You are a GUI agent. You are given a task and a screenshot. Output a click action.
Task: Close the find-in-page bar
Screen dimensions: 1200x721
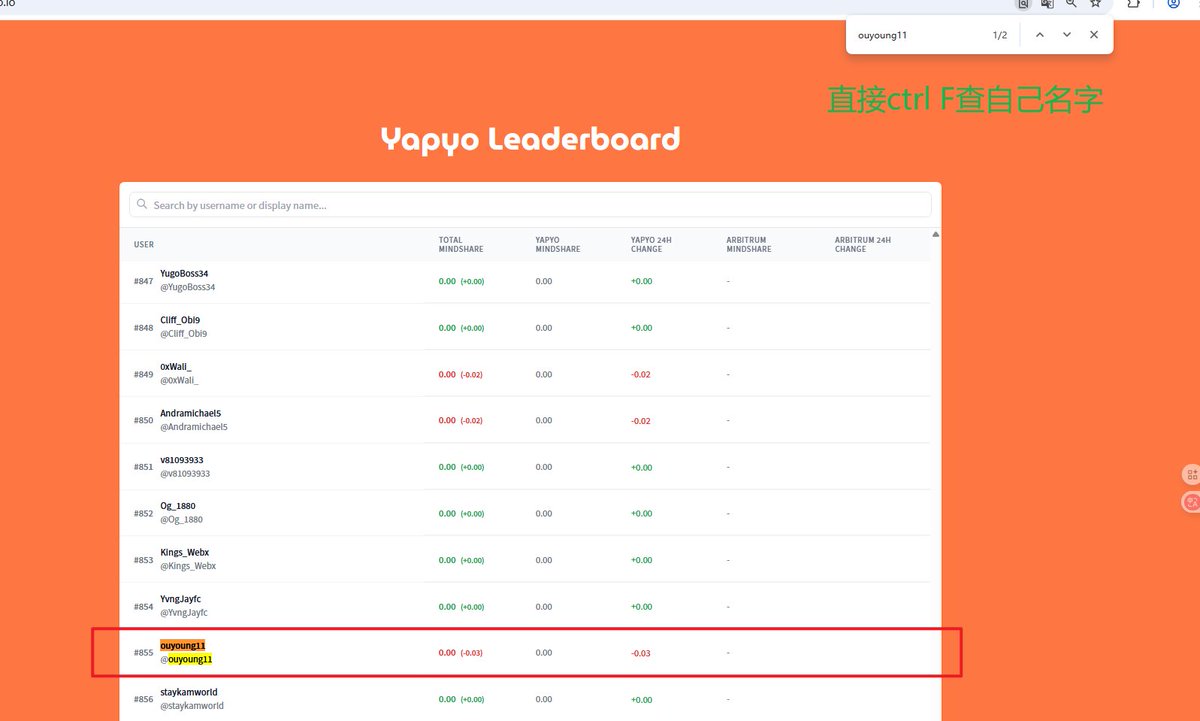point(1094,35)
